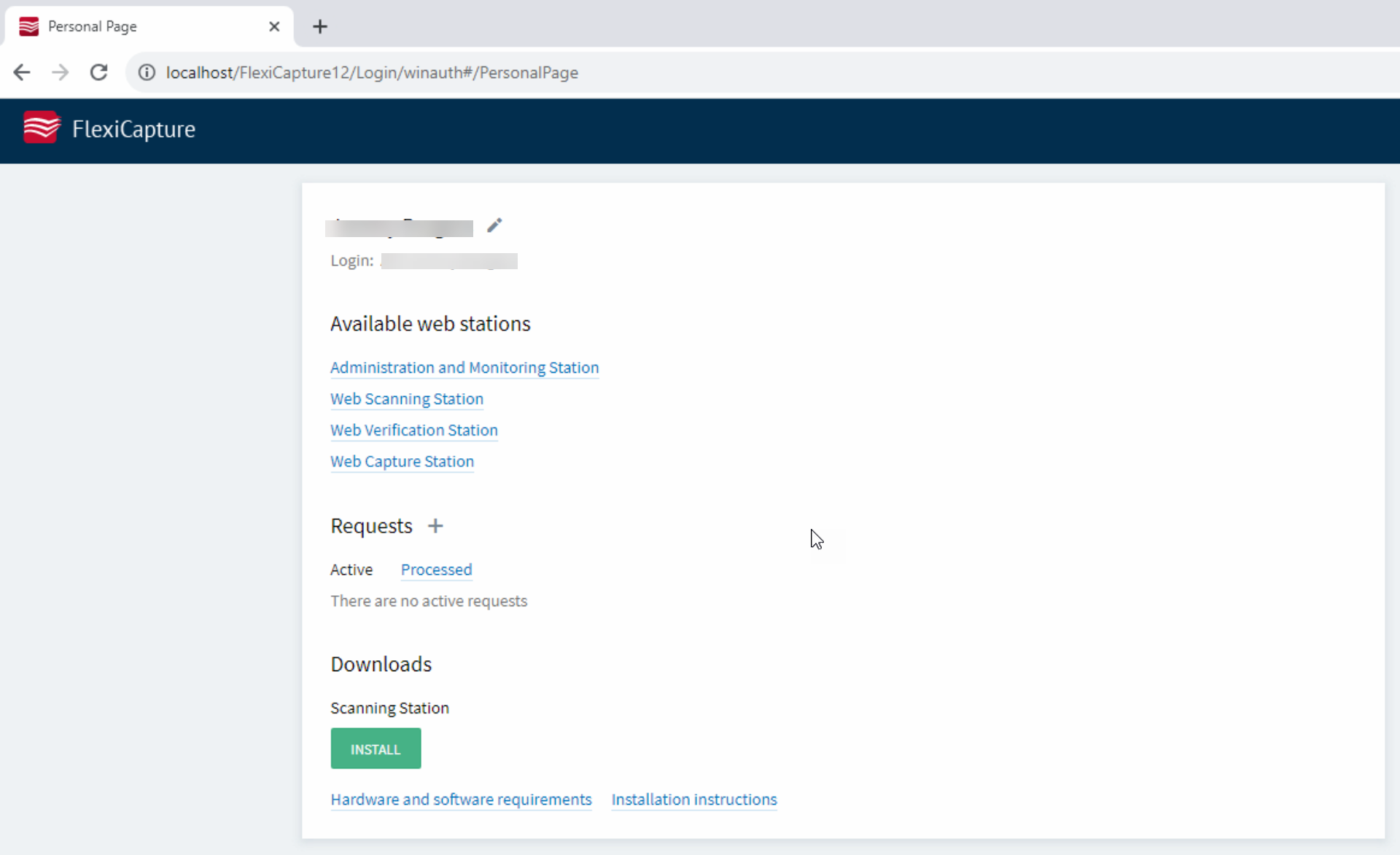
Task: Reload the page with refresh icon
Action: (x=98, y=72)
